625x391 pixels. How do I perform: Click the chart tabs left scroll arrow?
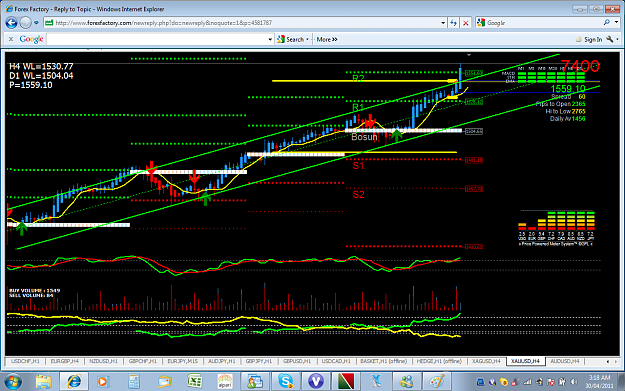607,362
